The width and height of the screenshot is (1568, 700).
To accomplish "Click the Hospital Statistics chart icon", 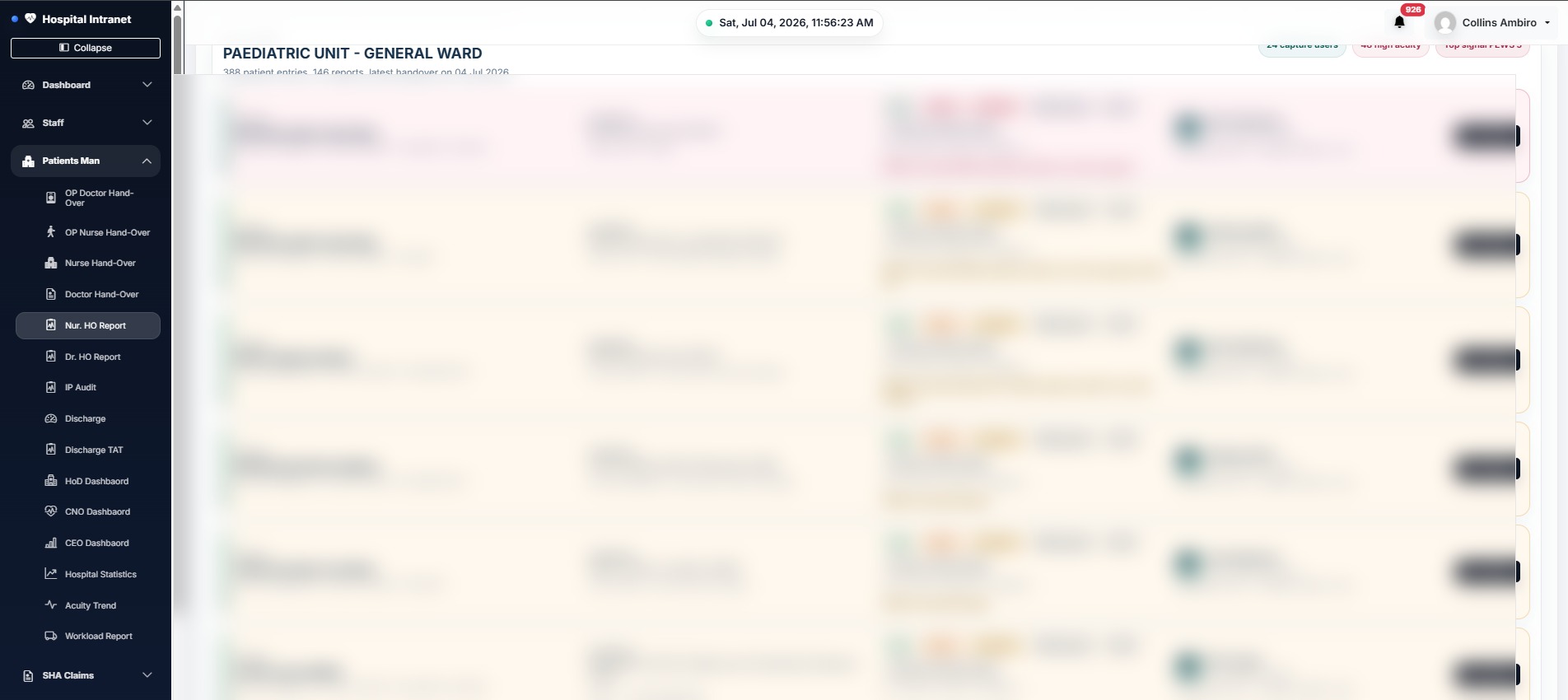I will tap(50, 574).
